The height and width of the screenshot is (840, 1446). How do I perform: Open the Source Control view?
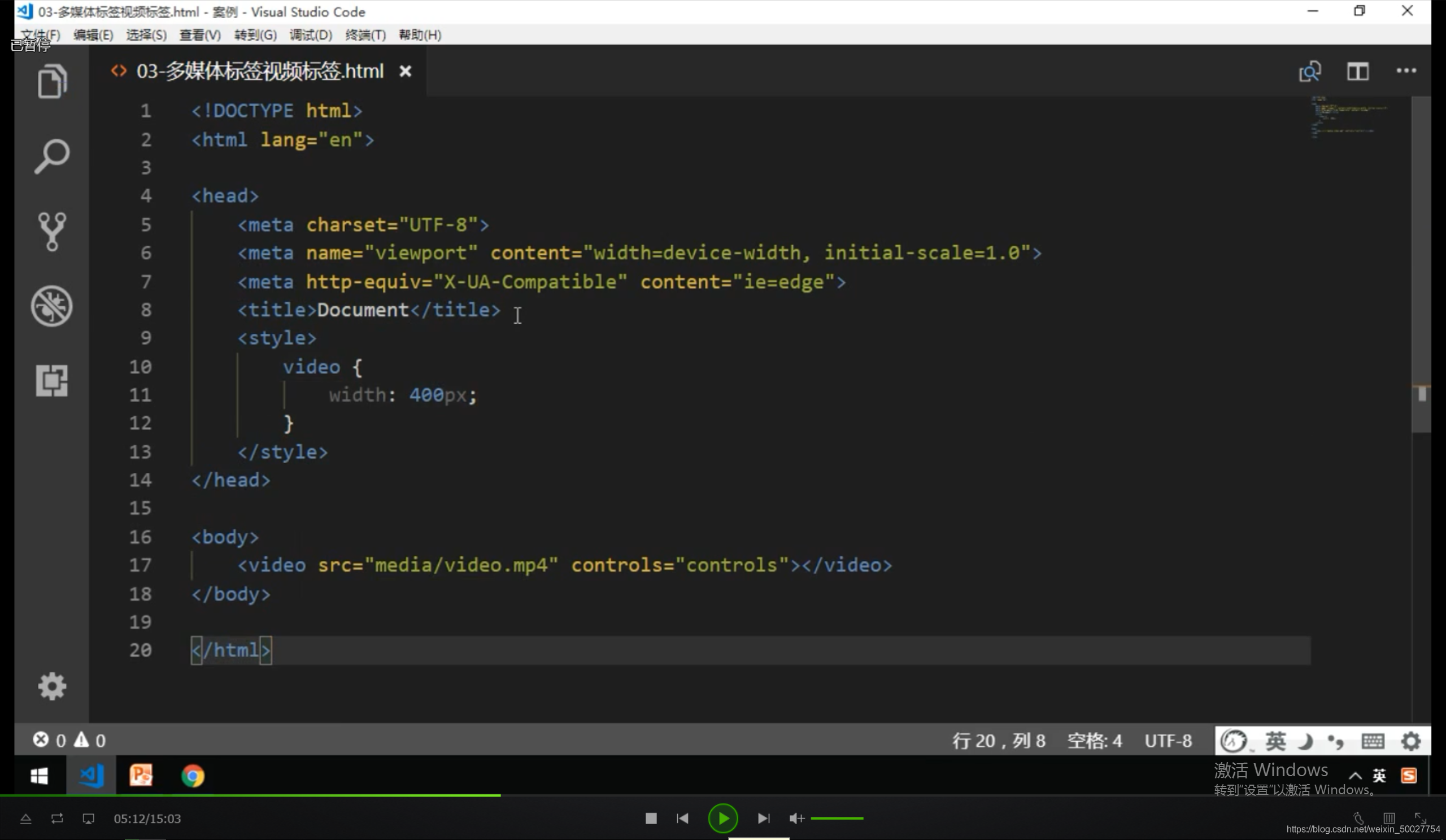coord(52,231)
